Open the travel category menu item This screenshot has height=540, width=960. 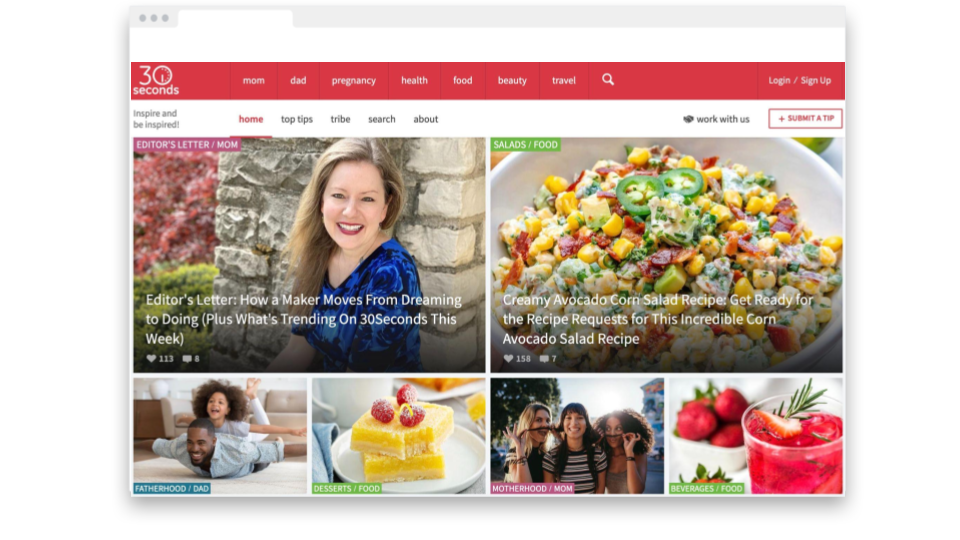564,80
